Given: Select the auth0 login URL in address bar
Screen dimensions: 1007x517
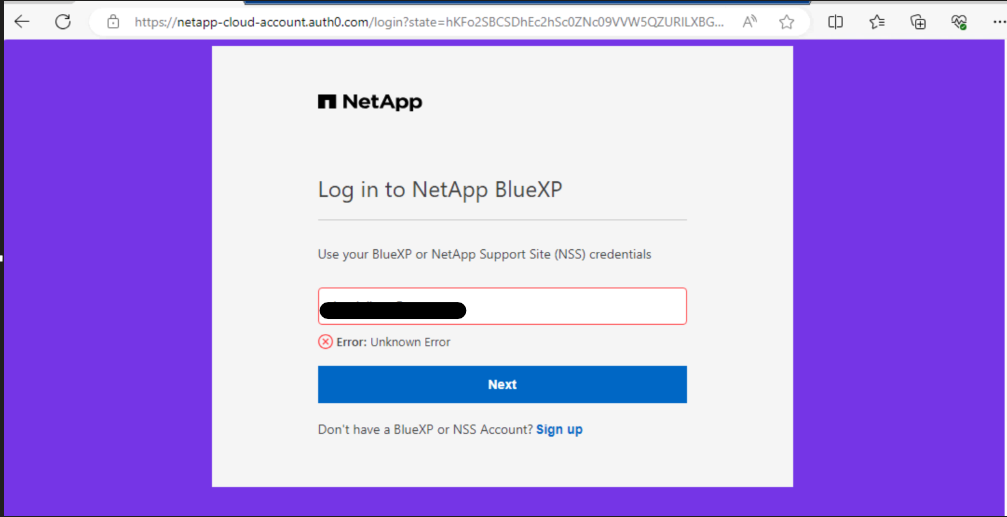Looking at the screenshot, I should click(430, 21).
